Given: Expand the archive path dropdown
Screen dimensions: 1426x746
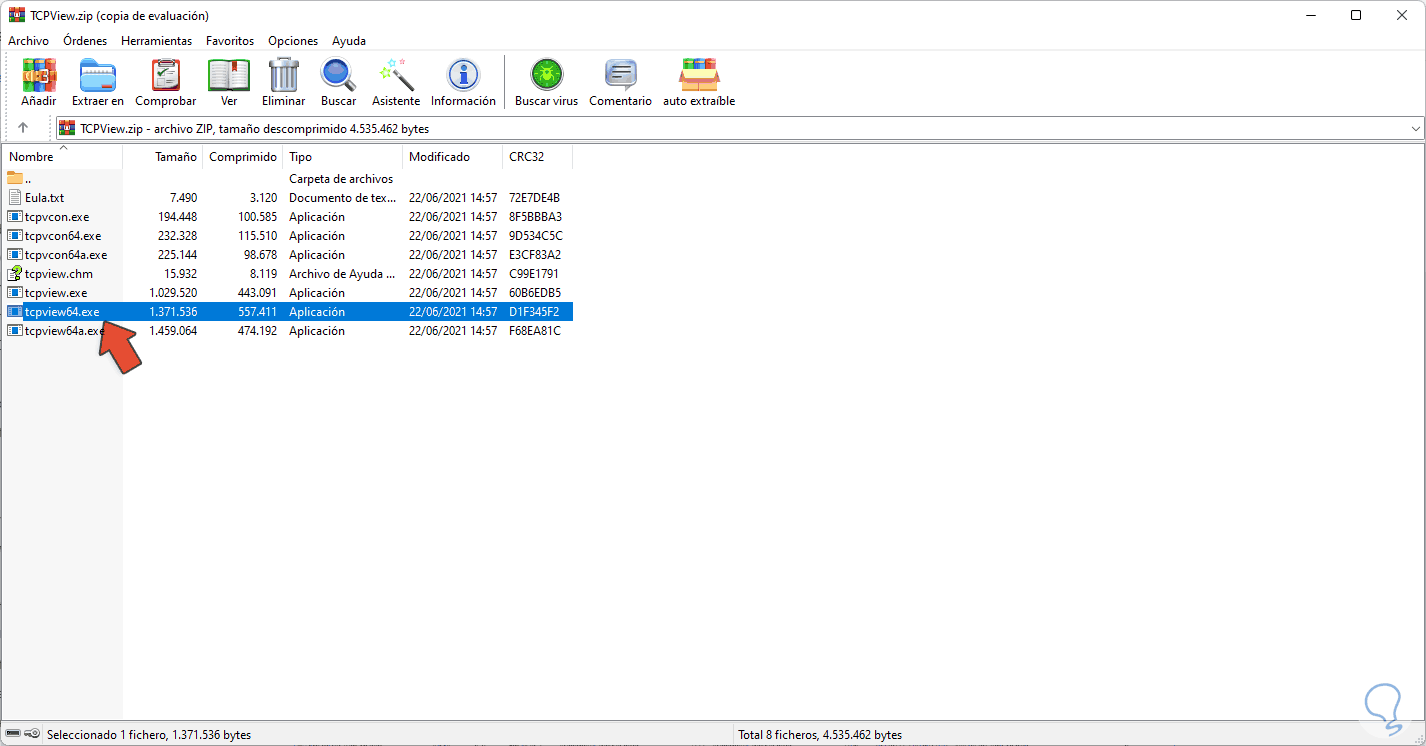Looking at the screenshot, I should (1415, 128).
